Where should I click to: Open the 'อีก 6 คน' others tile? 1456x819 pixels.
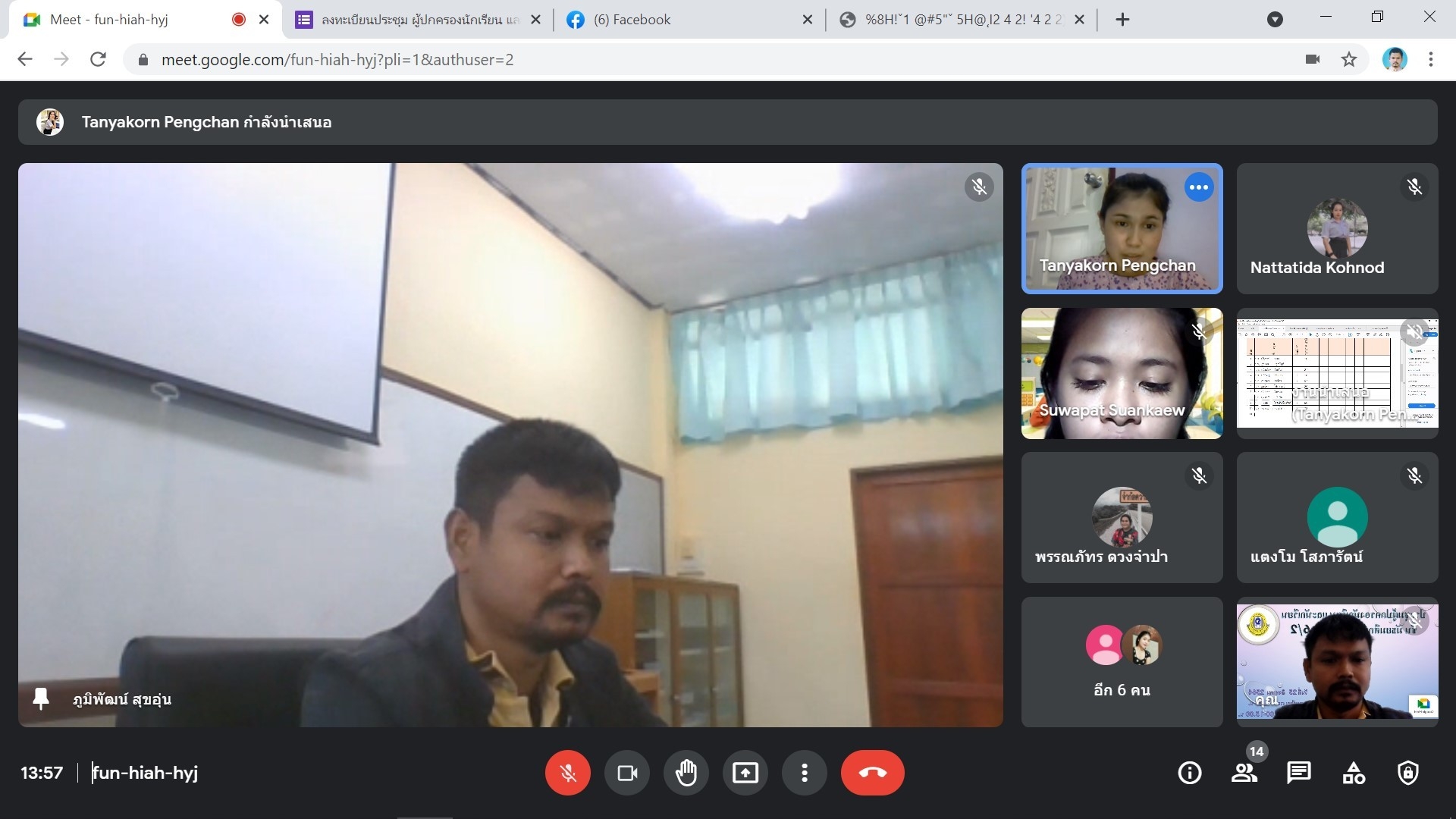coord(1122,661)
